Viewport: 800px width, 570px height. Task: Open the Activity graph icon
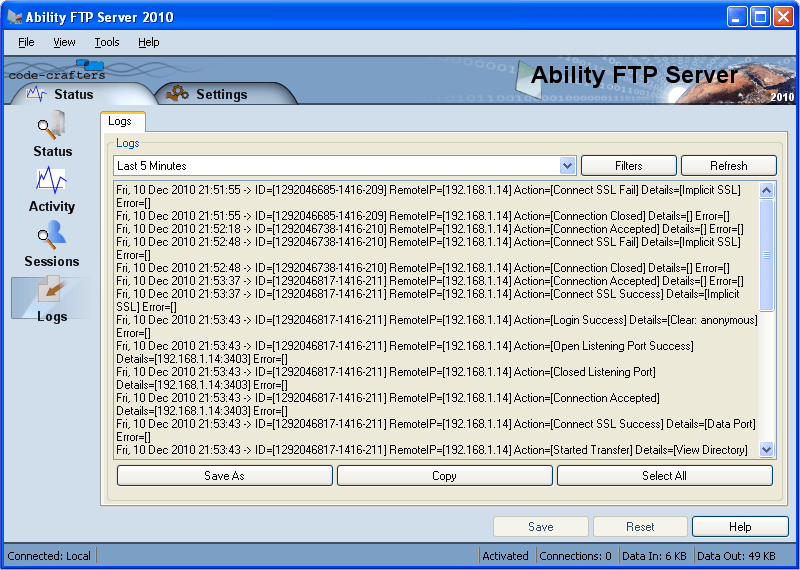pos(52,189)
